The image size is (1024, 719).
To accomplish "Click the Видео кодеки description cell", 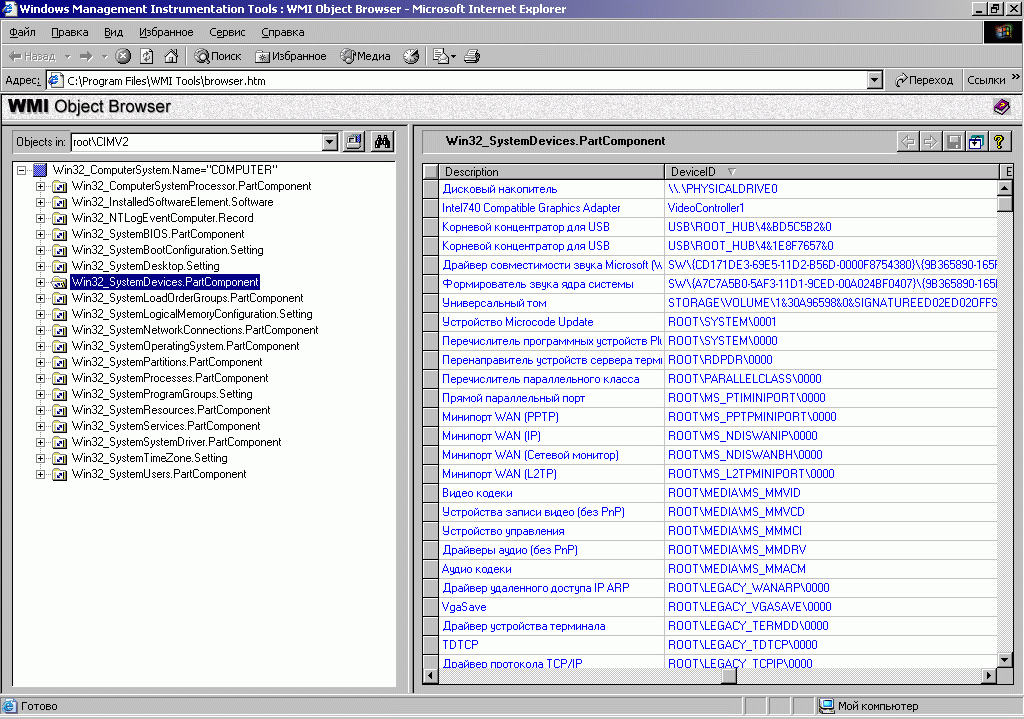I will tap(551, 494).
